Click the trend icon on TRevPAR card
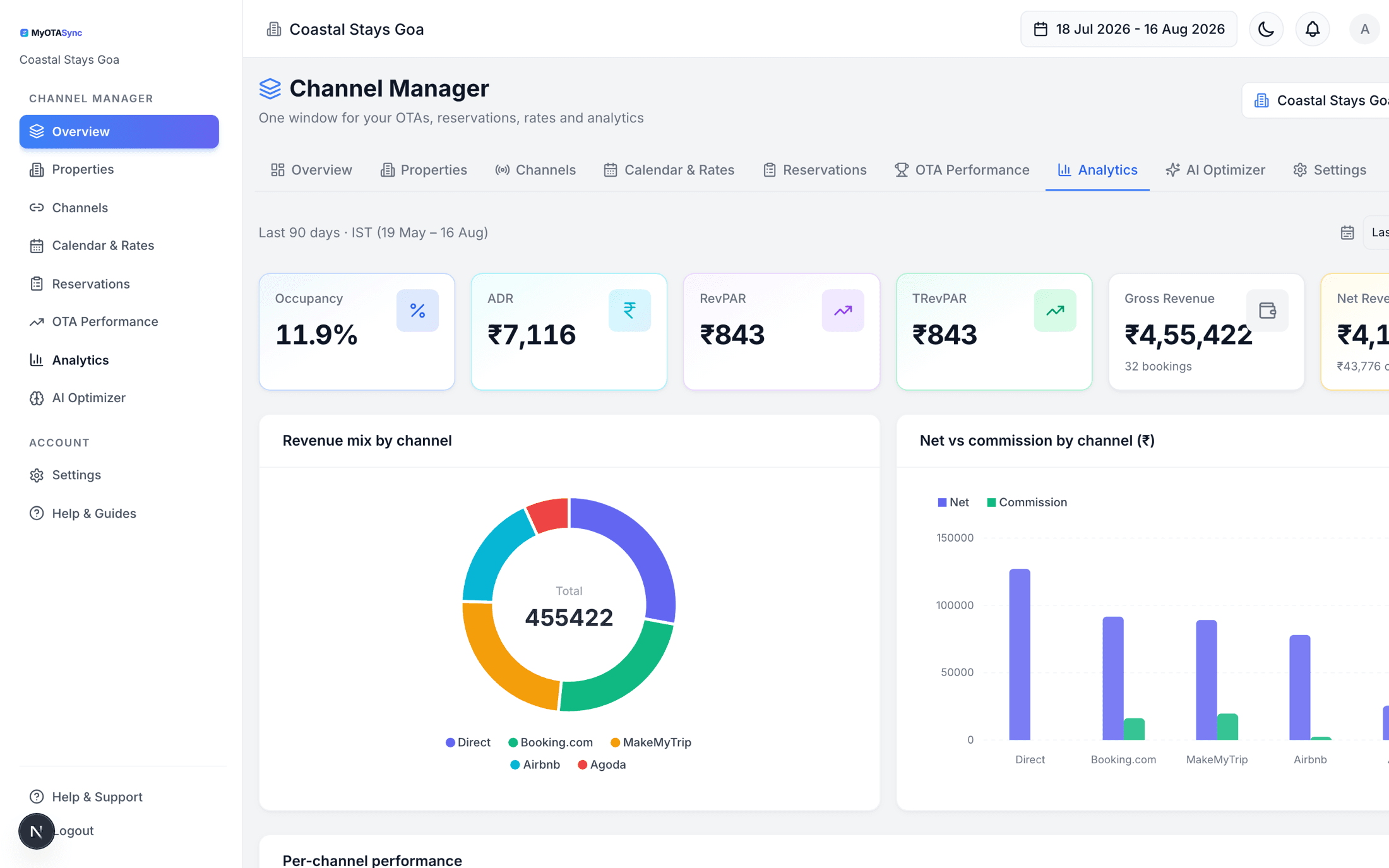 tap(1055, 311)
